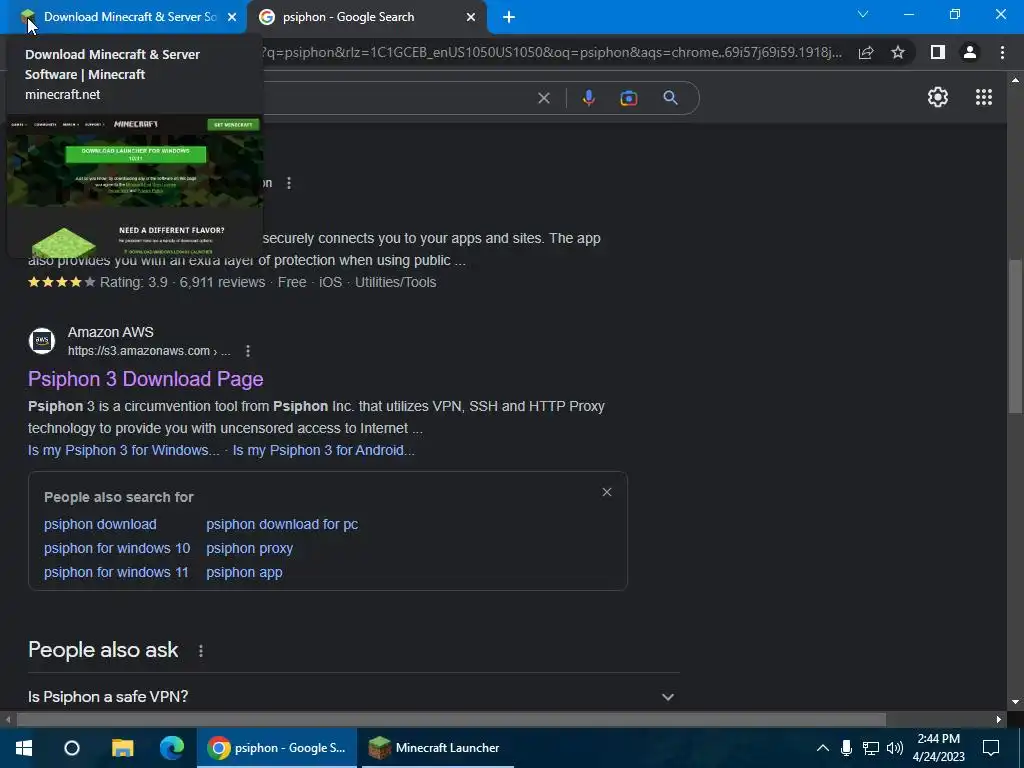Viewport: 1024px width, 768px height.
Task: Show hidden system tray icons
Action: click(x=823, y=748)
